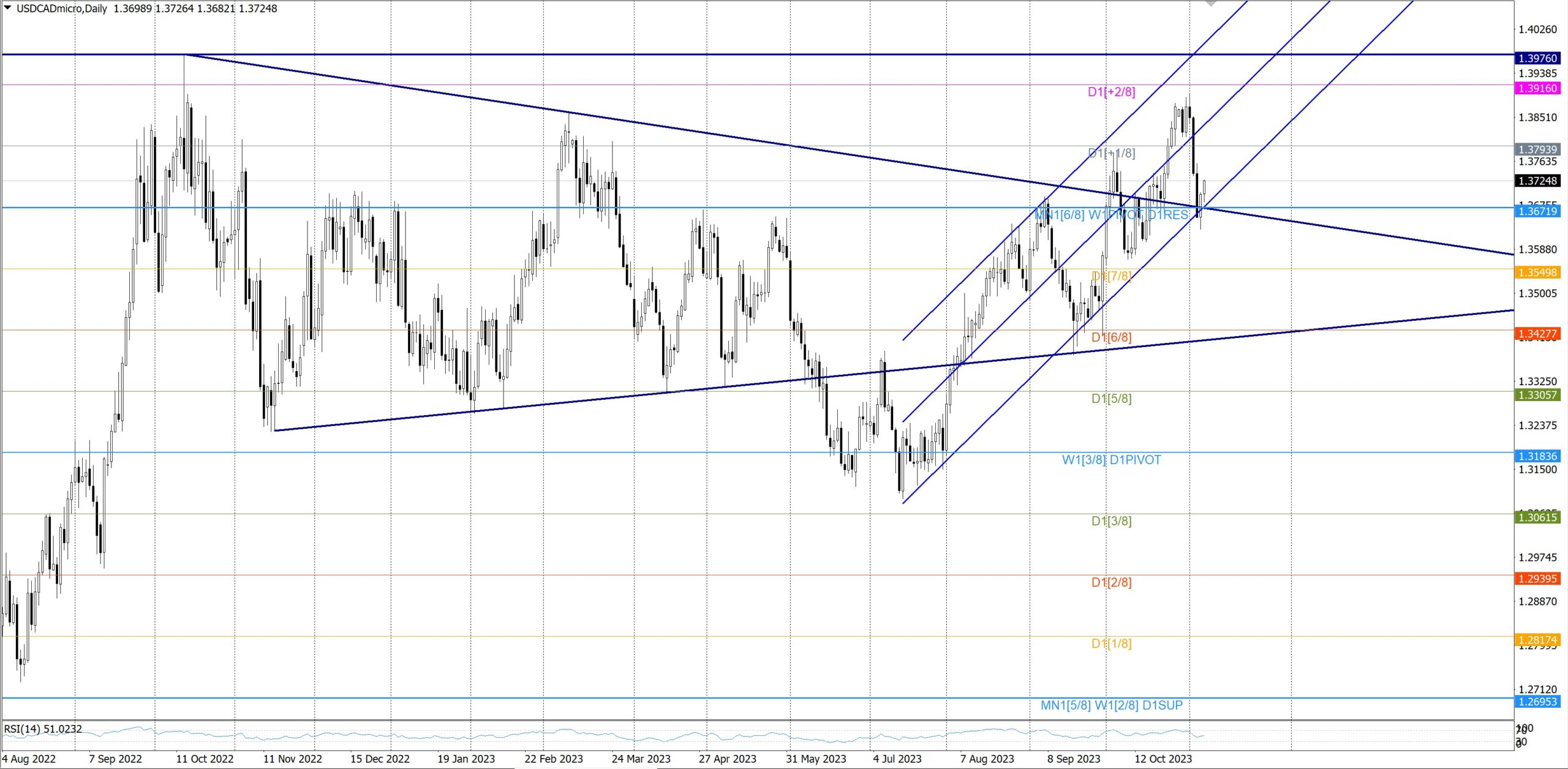1568x769 pixels.
Task: Click the blue 1.26953 bottom price tag
Action: click(x=1537, y=702)
